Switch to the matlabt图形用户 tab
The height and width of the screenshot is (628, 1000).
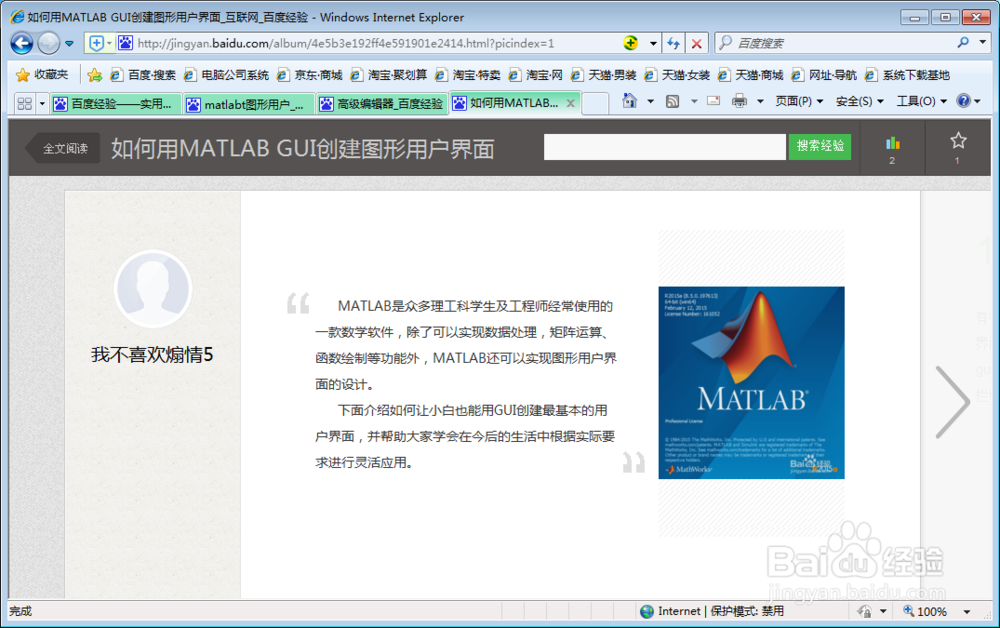click(x=249, y=104)
